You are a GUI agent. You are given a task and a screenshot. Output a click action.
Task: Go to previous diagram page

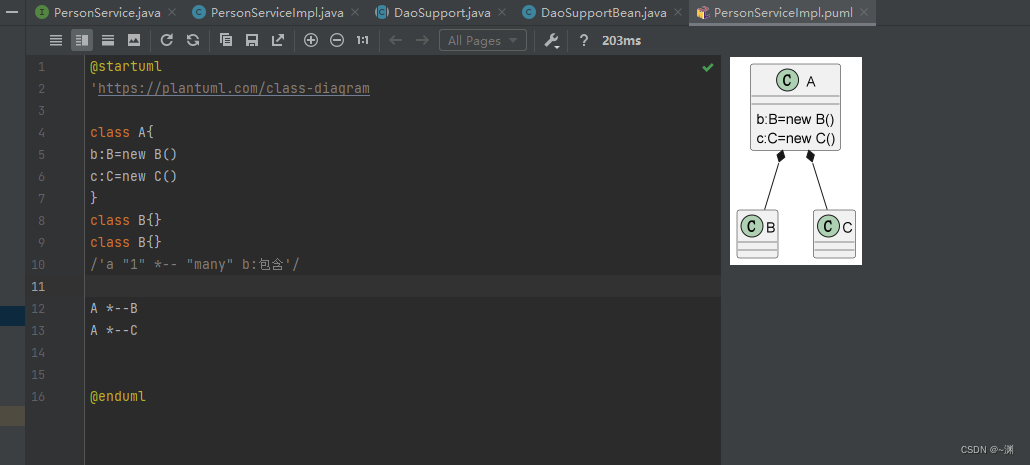coord(395,41)
